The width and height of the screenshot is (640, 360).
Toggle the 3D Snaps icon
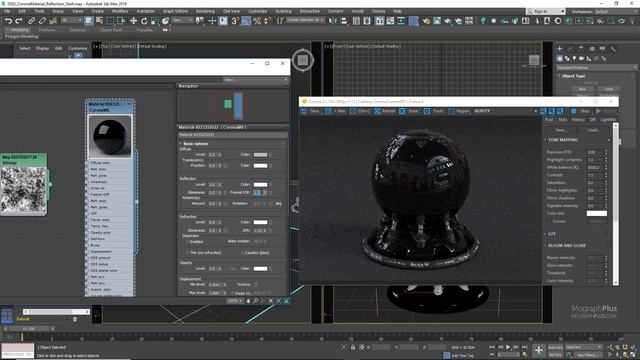pyautogui.click(x=235, y=20)
